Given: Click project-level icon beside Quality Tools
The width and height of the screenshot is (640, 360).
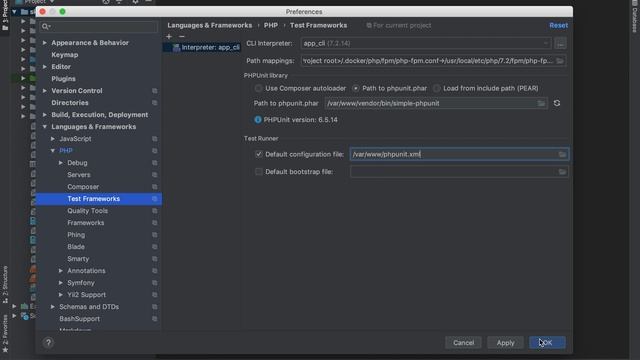Looking at the screenshot, I should (155, 211).
